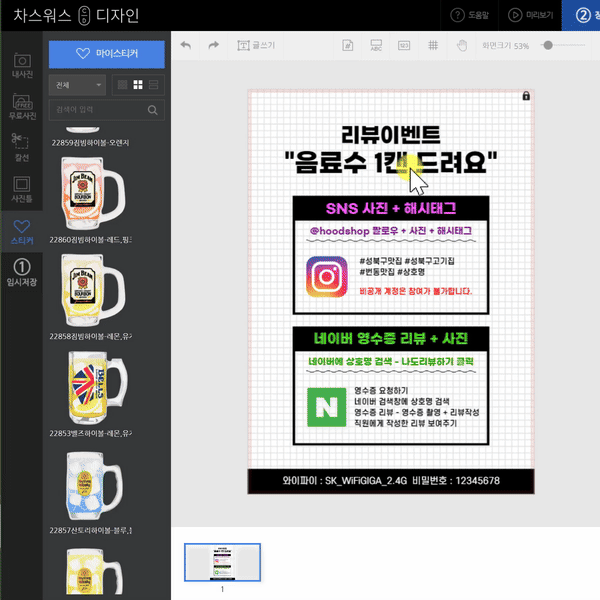
Task: Select the 와이파이 SK_WiFiGIGA_2.4G footer text
Action: 391,481
